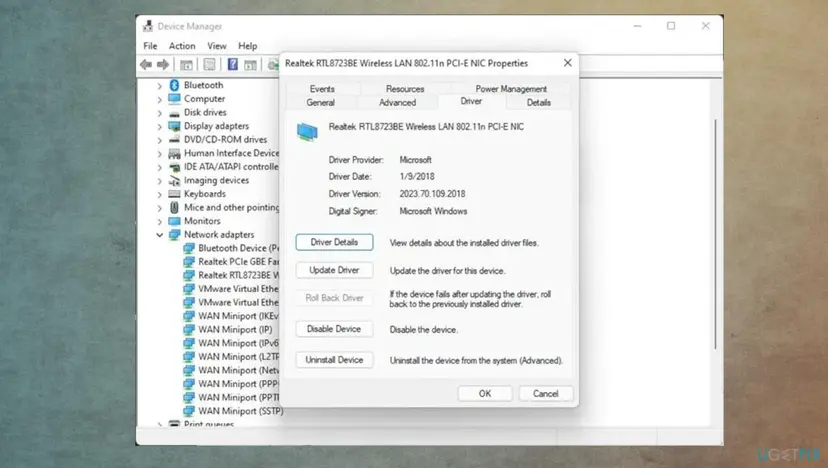Switch to the Power Management tab
This screenshot has height=468, width=828.
(x=511, y=89)
